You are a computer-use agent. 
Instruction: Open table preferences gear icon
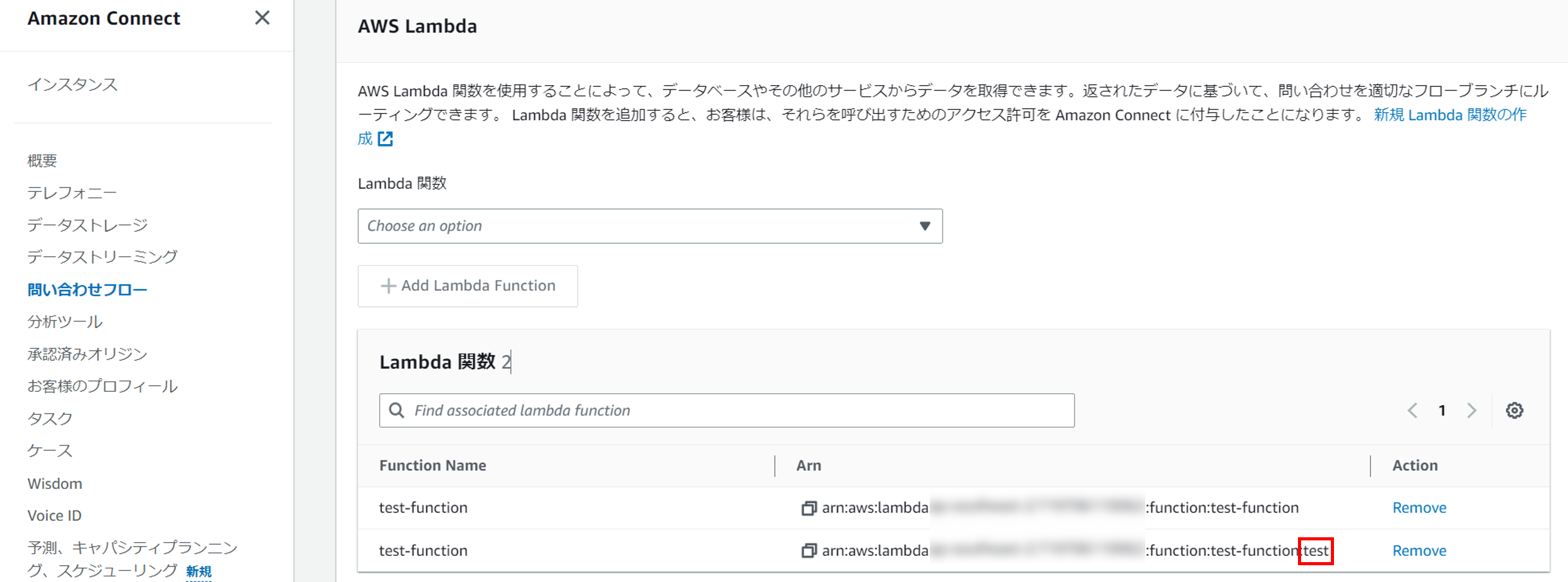(1514, 411)
